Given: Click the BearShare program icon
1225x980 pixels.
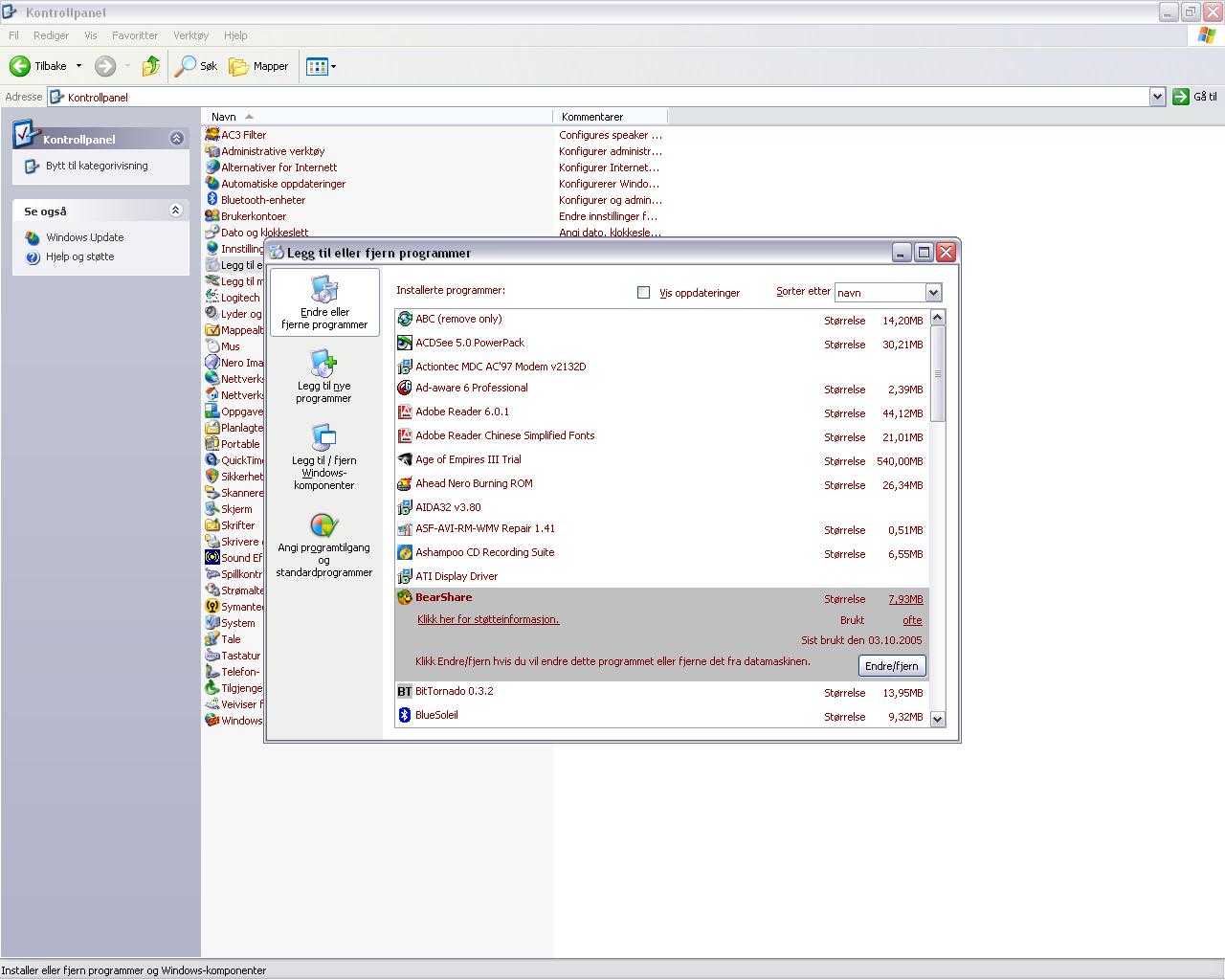Looking at the screenshot, I should click(x=405, y=597).
